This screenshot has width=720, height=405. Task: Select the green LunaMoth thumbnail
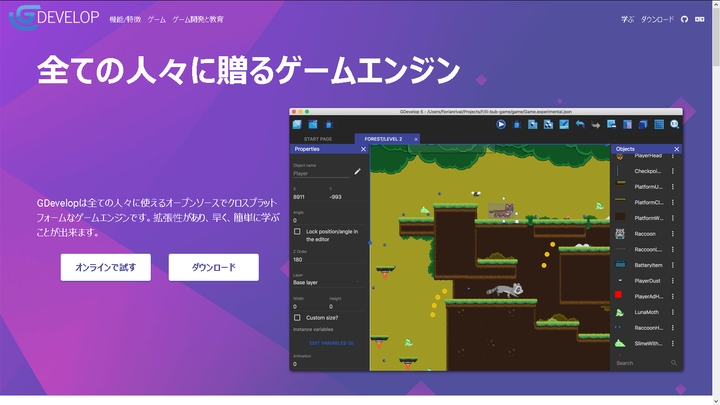tap(619, 312)
